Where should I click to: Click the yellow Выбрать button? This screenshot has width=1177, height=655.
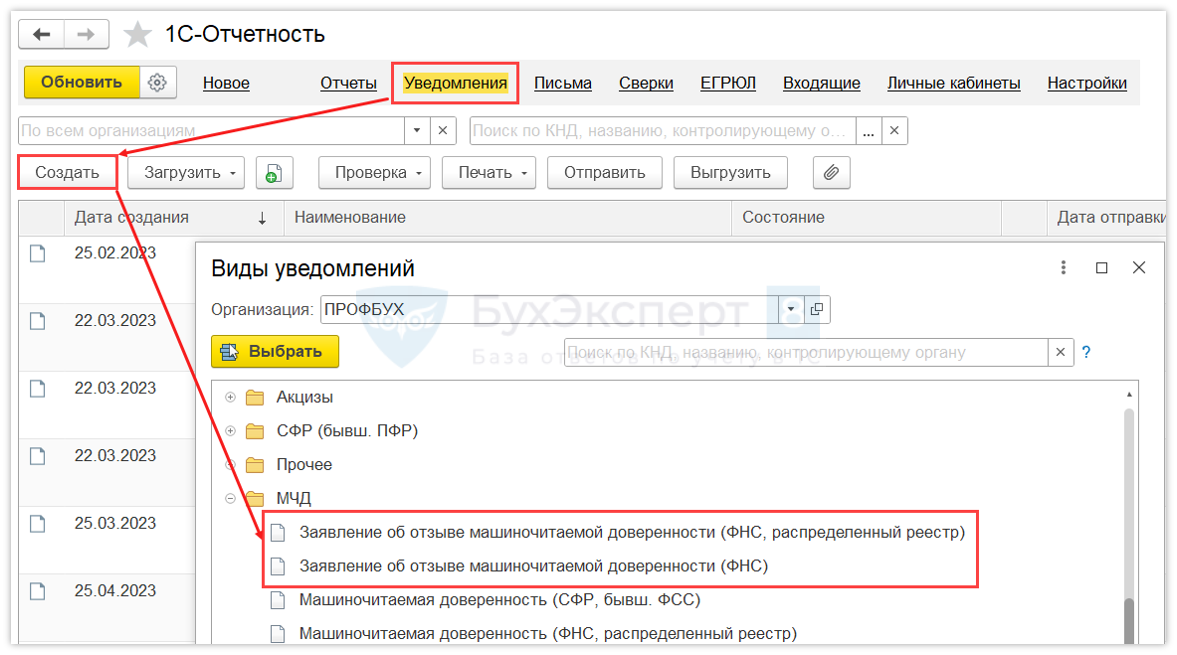(275, 352)
